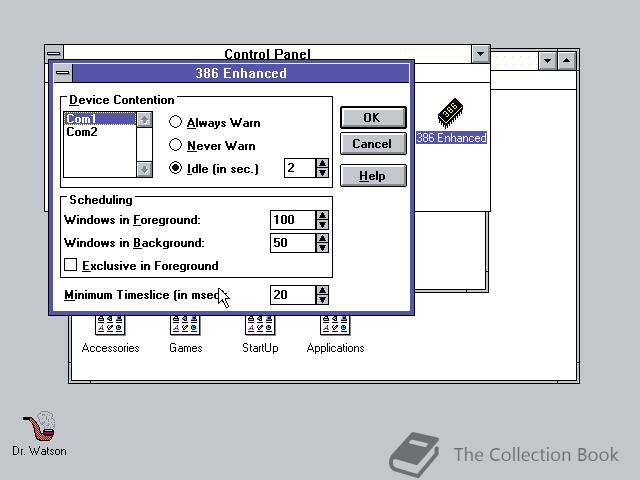The width and height of the screenshot is (640, 480).
Task: Click the Windows in Background value field
Action: pos(293,243)
